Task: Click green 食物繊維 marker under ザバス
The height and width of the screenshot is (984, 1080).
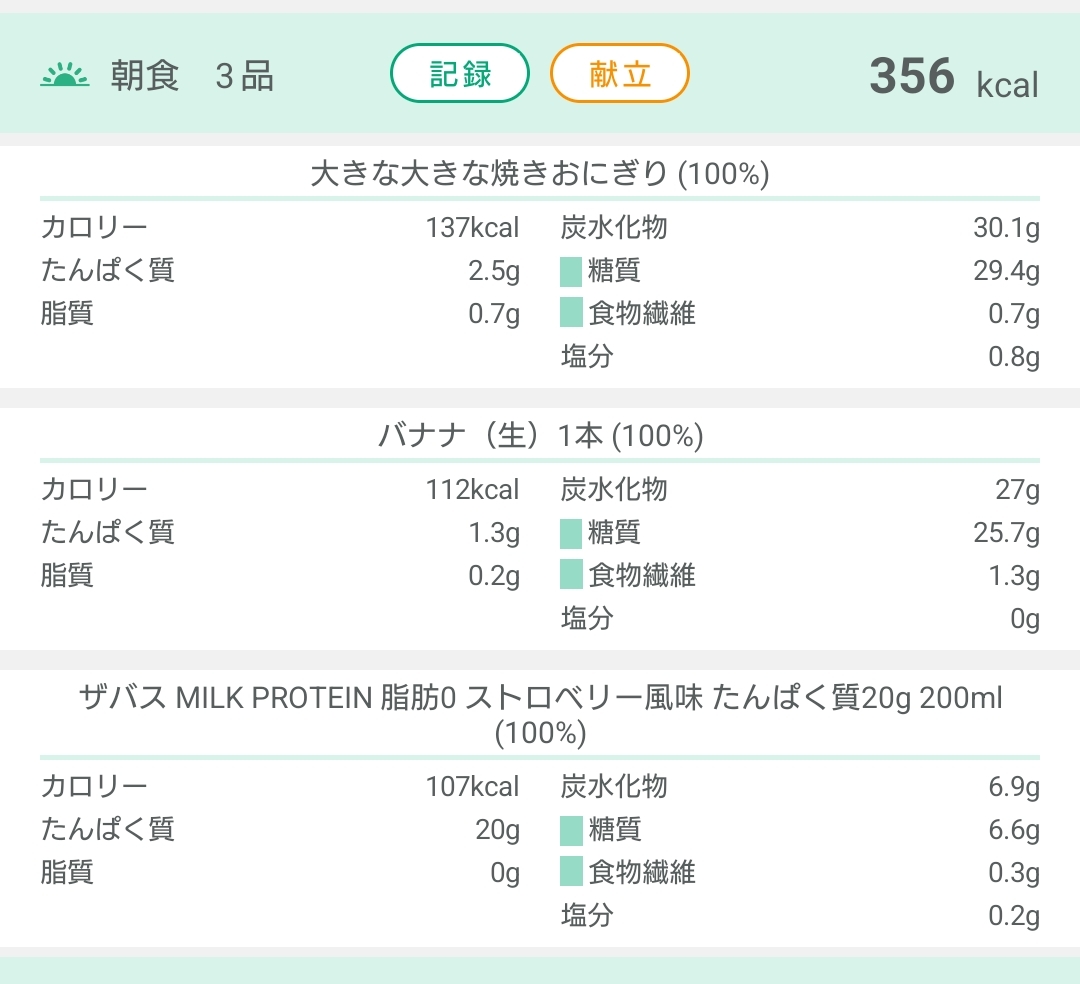Action: (571, 872)
